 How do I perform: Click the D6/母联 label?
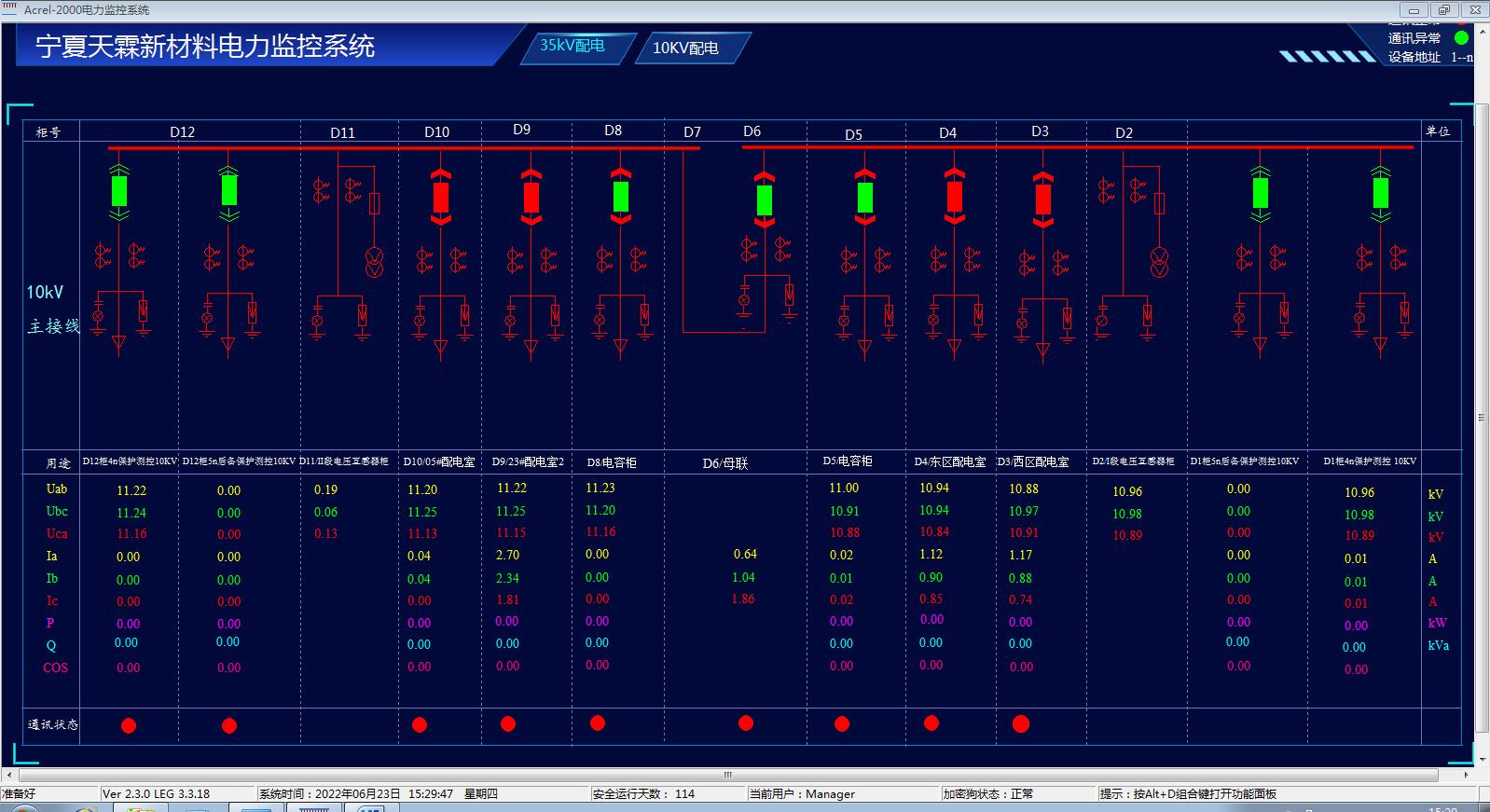724,462
